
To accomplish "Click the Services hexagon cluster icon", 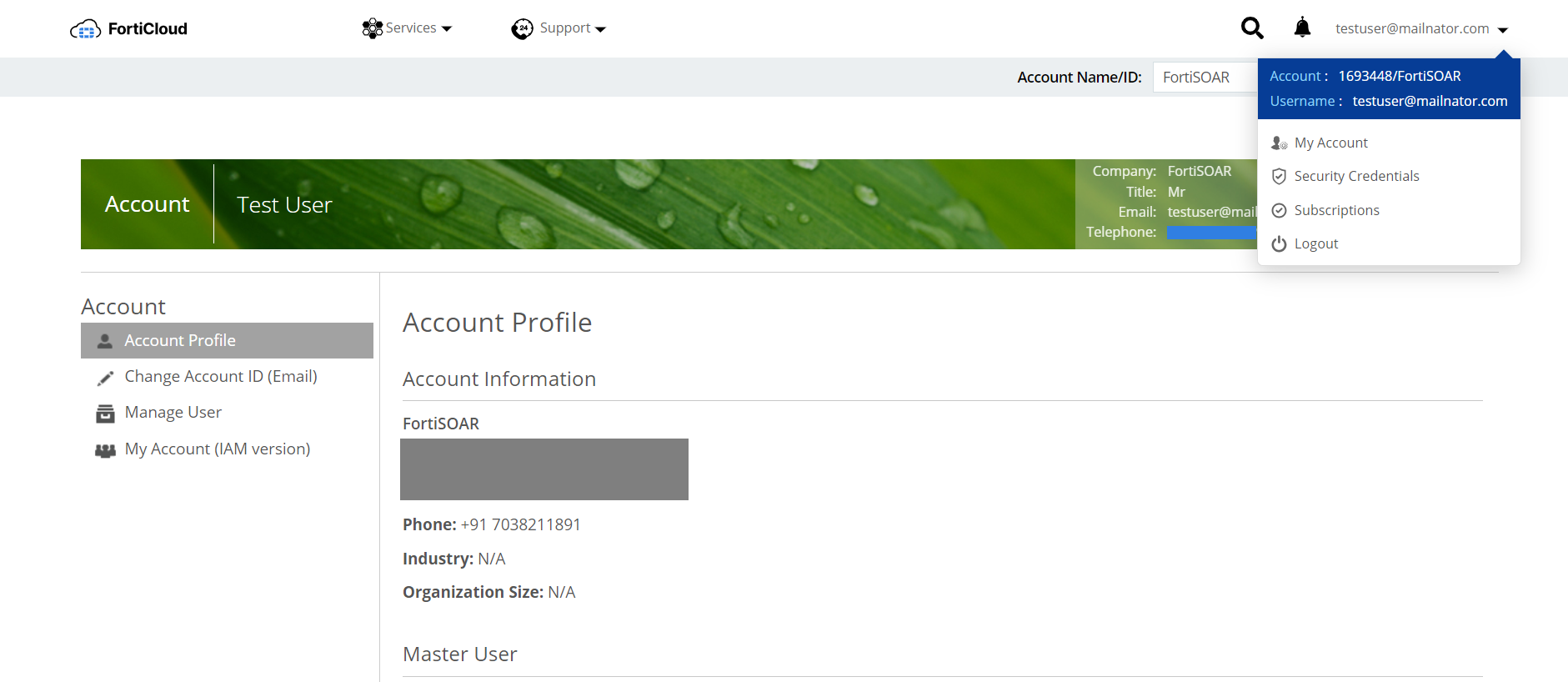I will click(x=372, y=28).
